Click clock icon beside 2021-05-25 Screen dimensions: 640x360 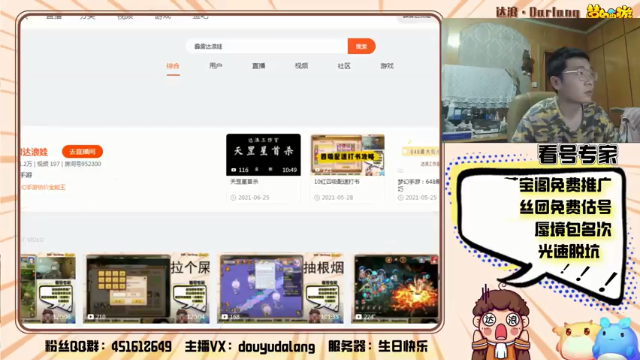pyautogui.click(x=400, y=198)
